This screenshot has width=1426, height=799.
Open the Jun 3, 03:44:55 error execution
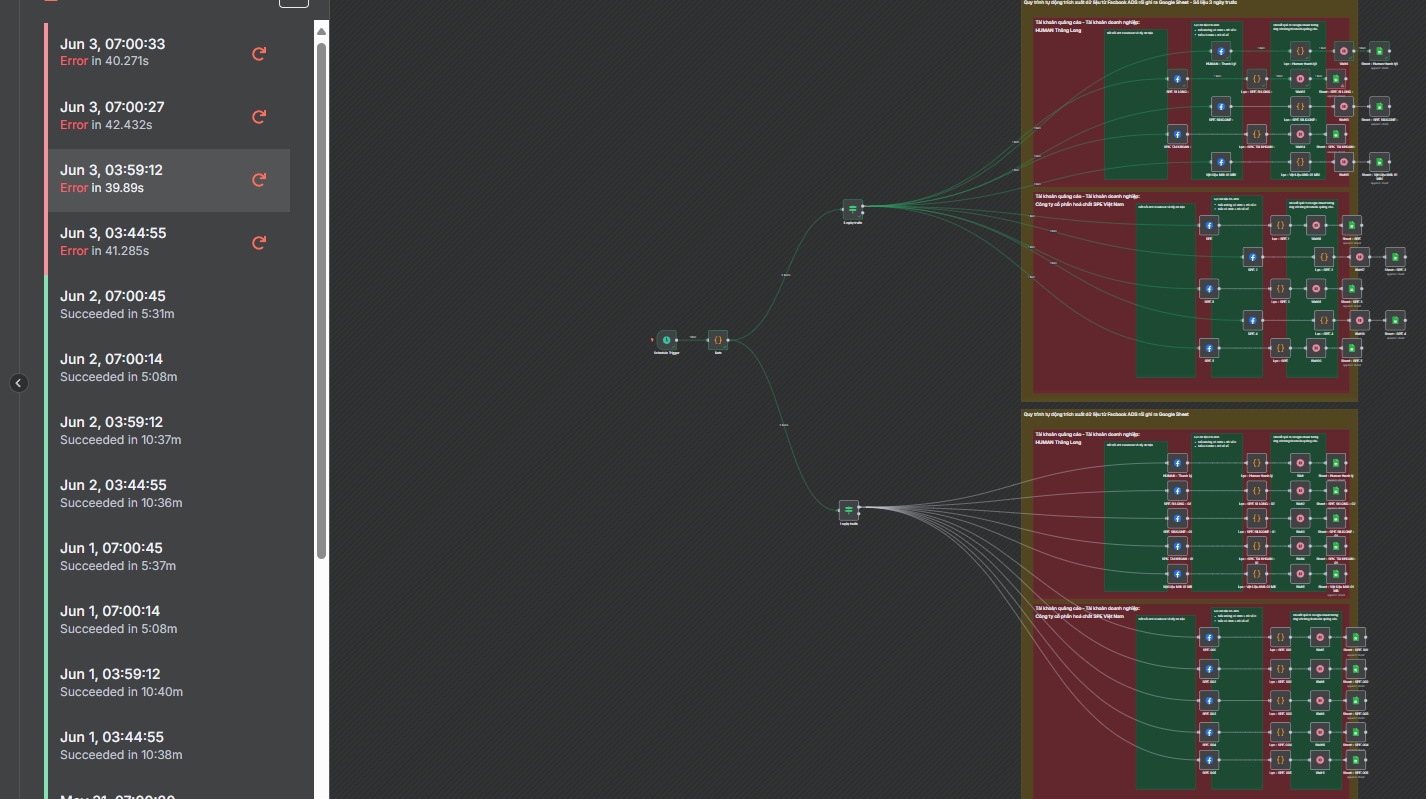[168, 242]
